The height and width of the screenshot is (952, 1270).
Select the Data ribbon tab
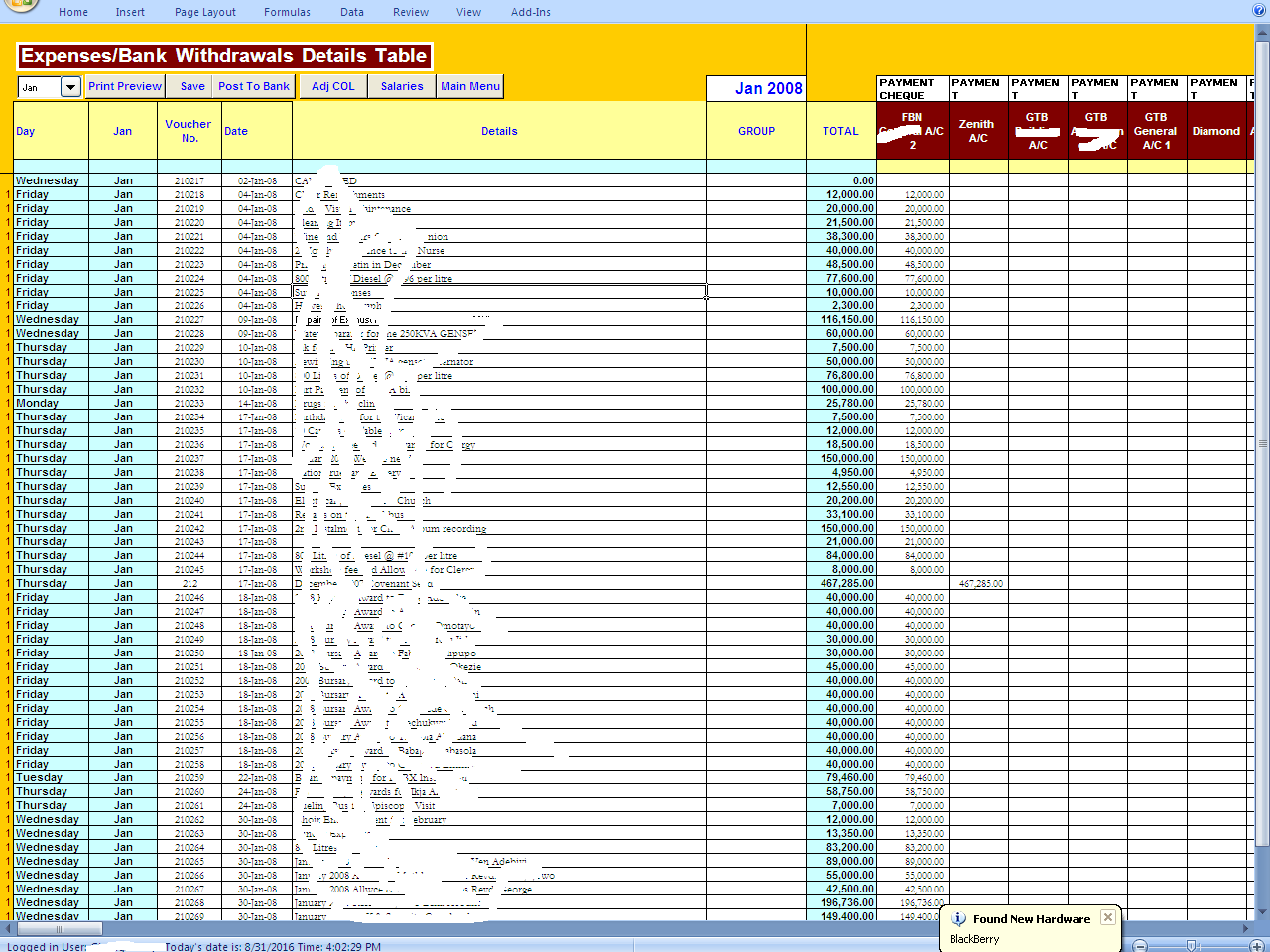tap(351, 12)
